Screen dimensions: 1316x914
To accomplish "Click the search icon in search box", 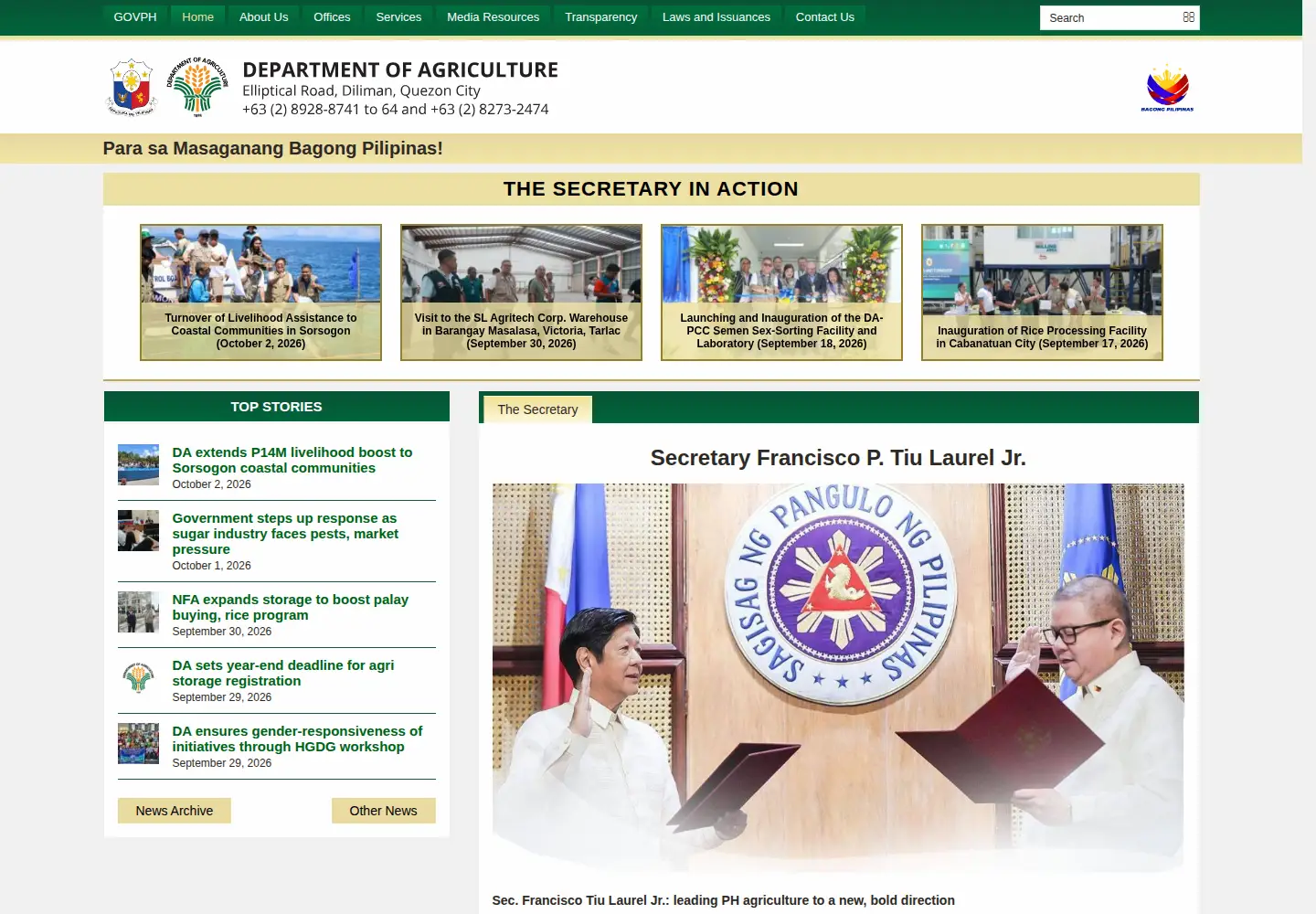I will pyautogui.click(x=1188, y=17).
